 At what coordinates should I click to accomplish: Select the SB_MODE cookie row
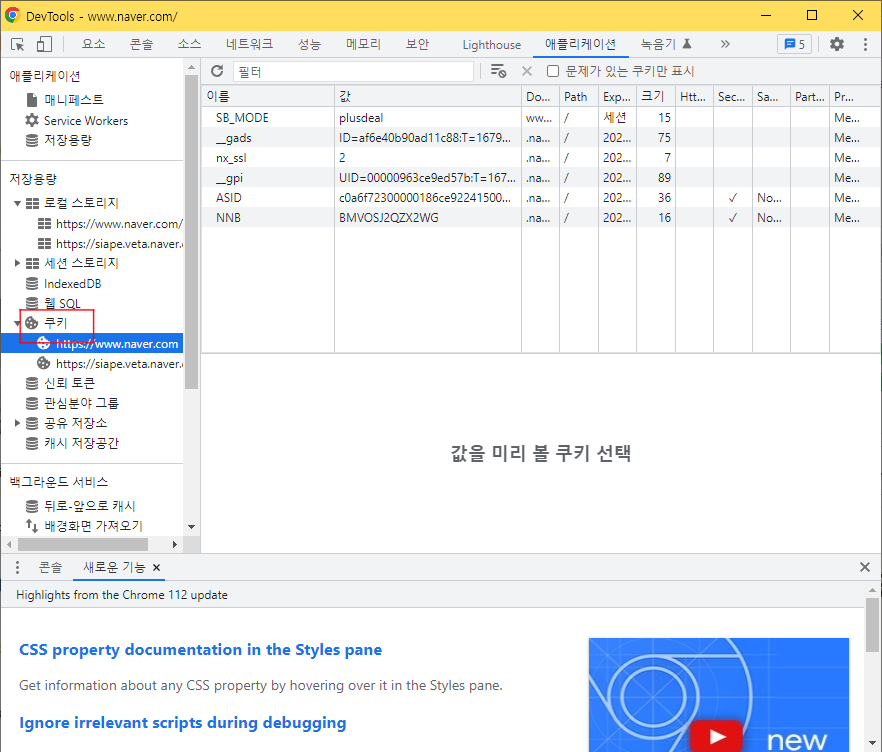[541, 118]
